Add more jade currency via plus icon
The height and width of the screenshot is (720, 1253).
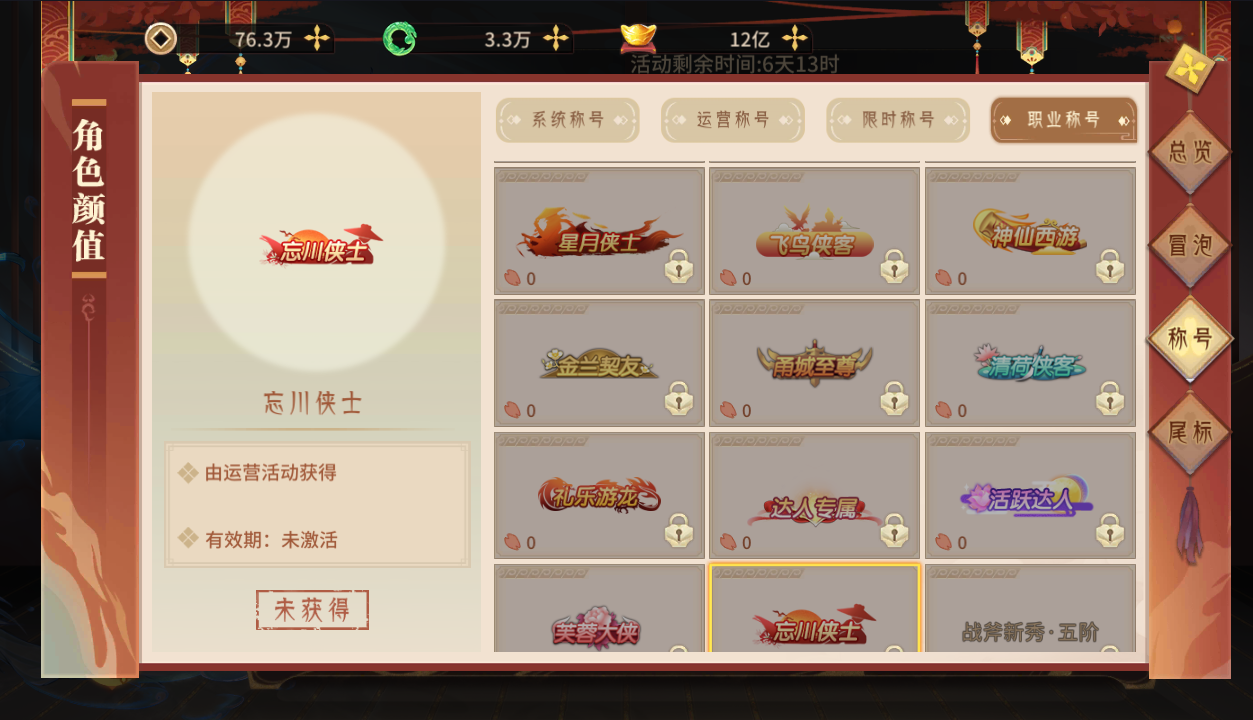(556, 39)
